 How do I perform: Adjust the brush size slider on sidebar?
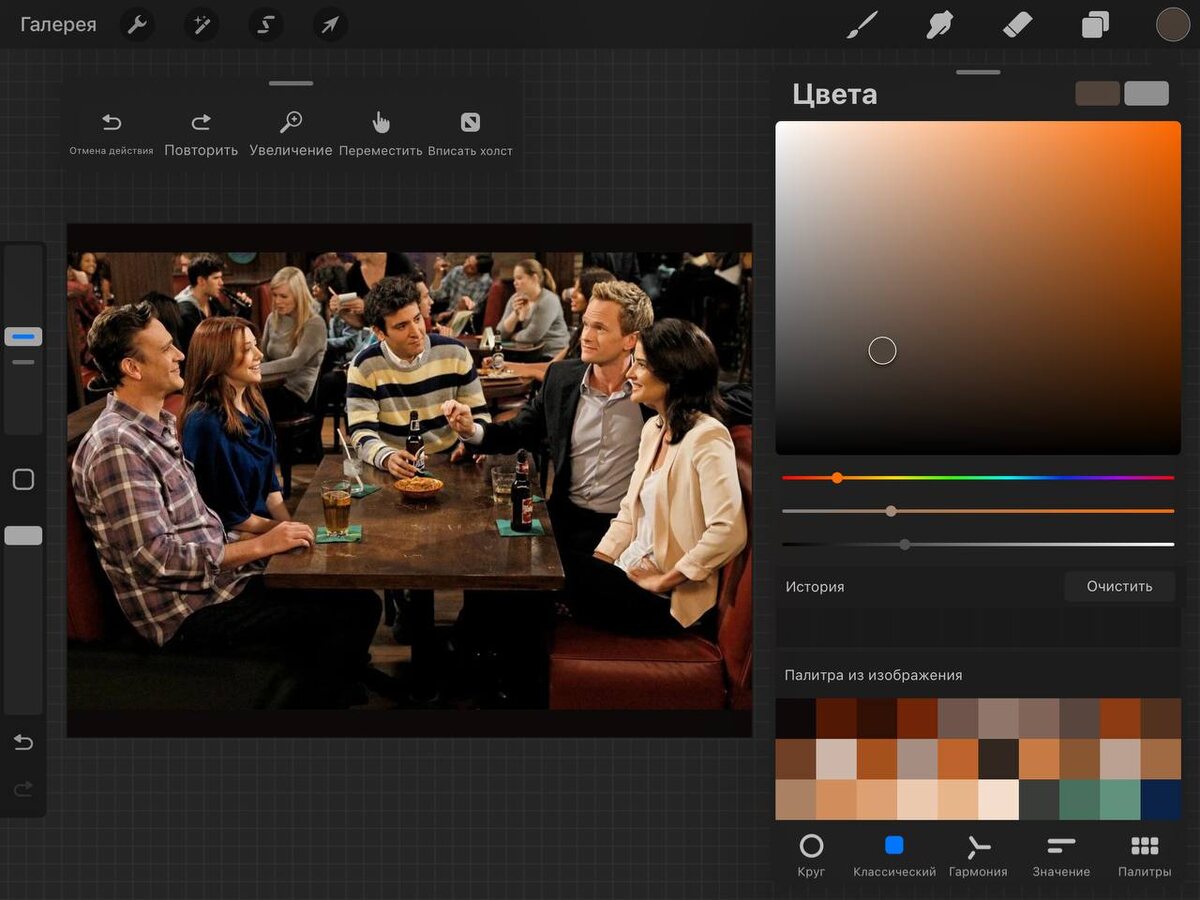pyautogui.click(x=23, y=336)
